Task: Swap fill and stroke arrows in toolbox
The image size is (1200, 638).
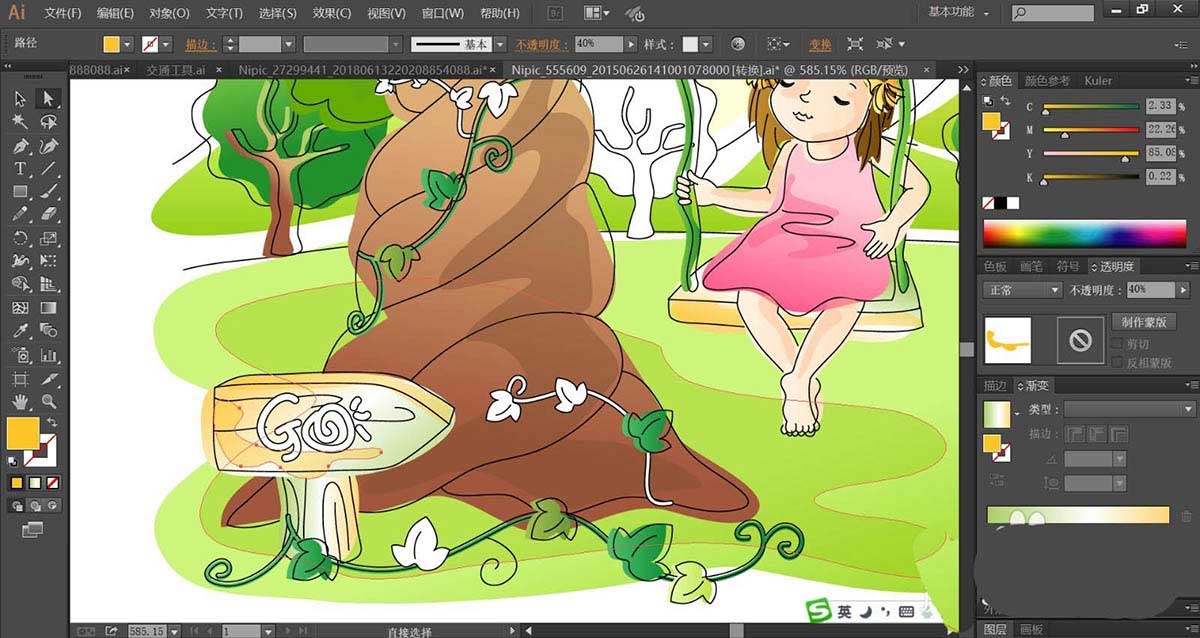Action: 50,424
